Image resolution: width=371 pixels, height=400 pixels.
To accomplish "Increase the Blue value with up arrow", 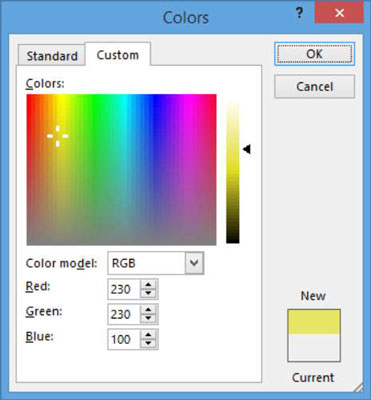I will [148, 335].
